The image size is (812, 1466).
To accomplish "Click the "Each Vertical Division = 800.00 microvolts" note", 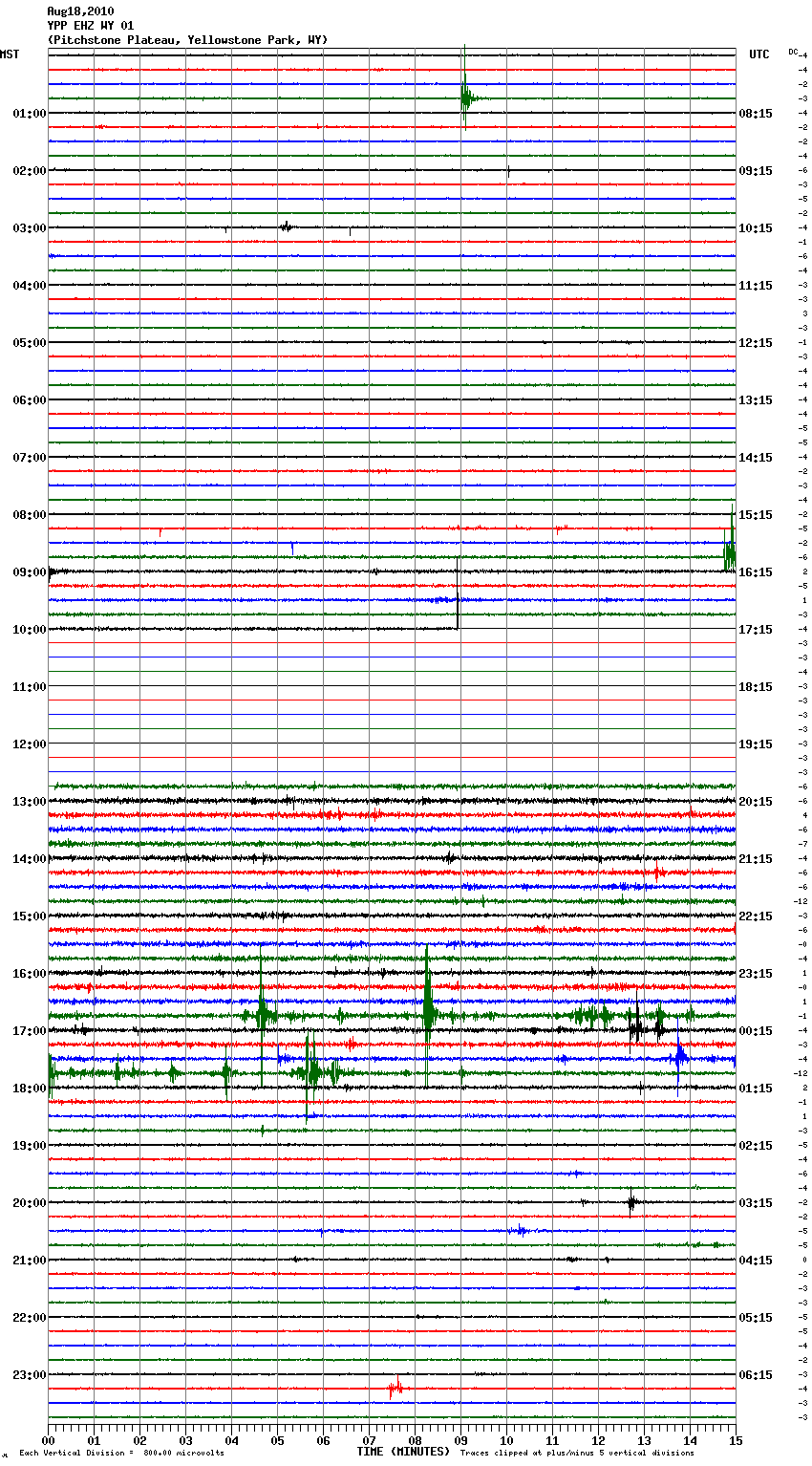I will (x=121, y=1454).
